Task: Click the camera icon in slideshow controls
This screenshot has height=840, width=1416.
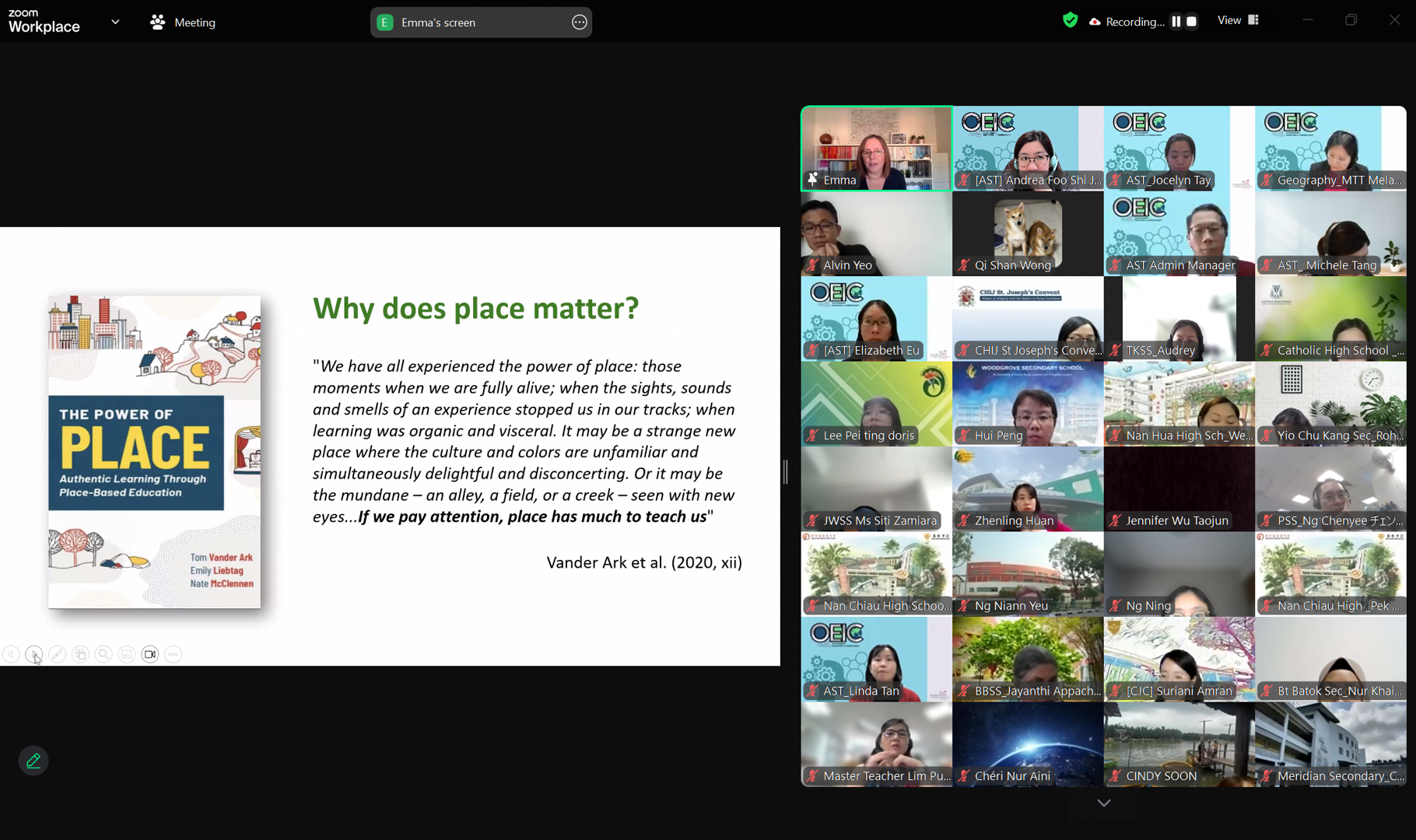Action: click(x=150, y=654)
